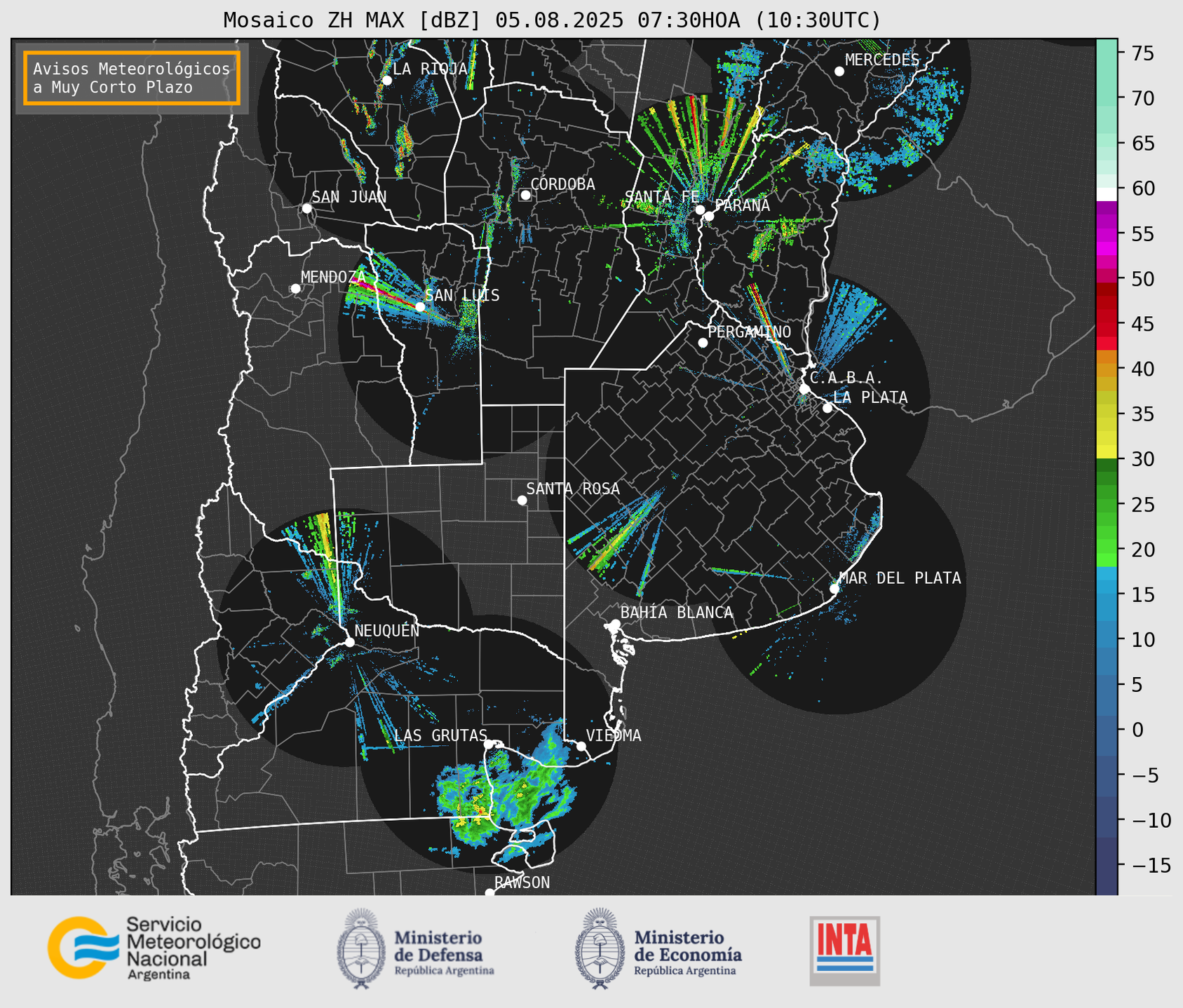
Task: Click the LAS GRUTAS label text
Action: tap(440, 735)
